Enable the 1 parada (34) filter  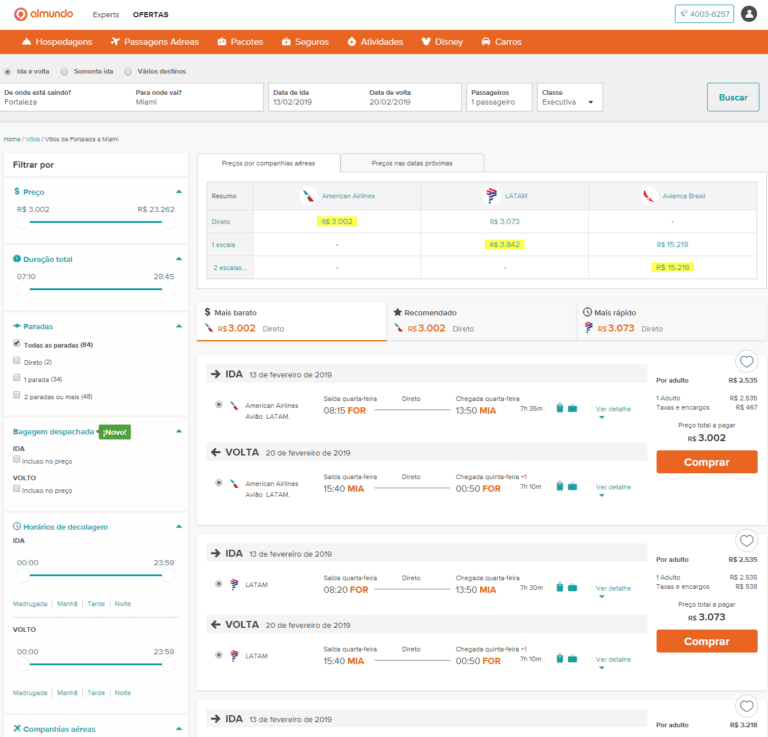[17, 379]
